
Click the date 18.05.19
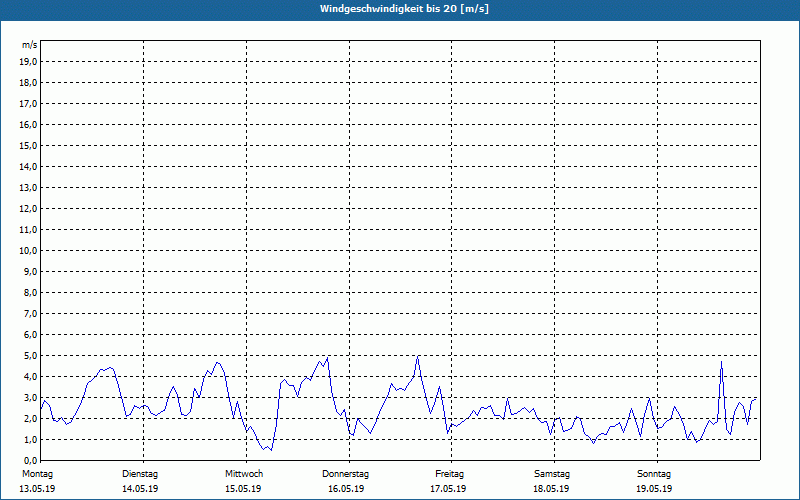point(551,489)
